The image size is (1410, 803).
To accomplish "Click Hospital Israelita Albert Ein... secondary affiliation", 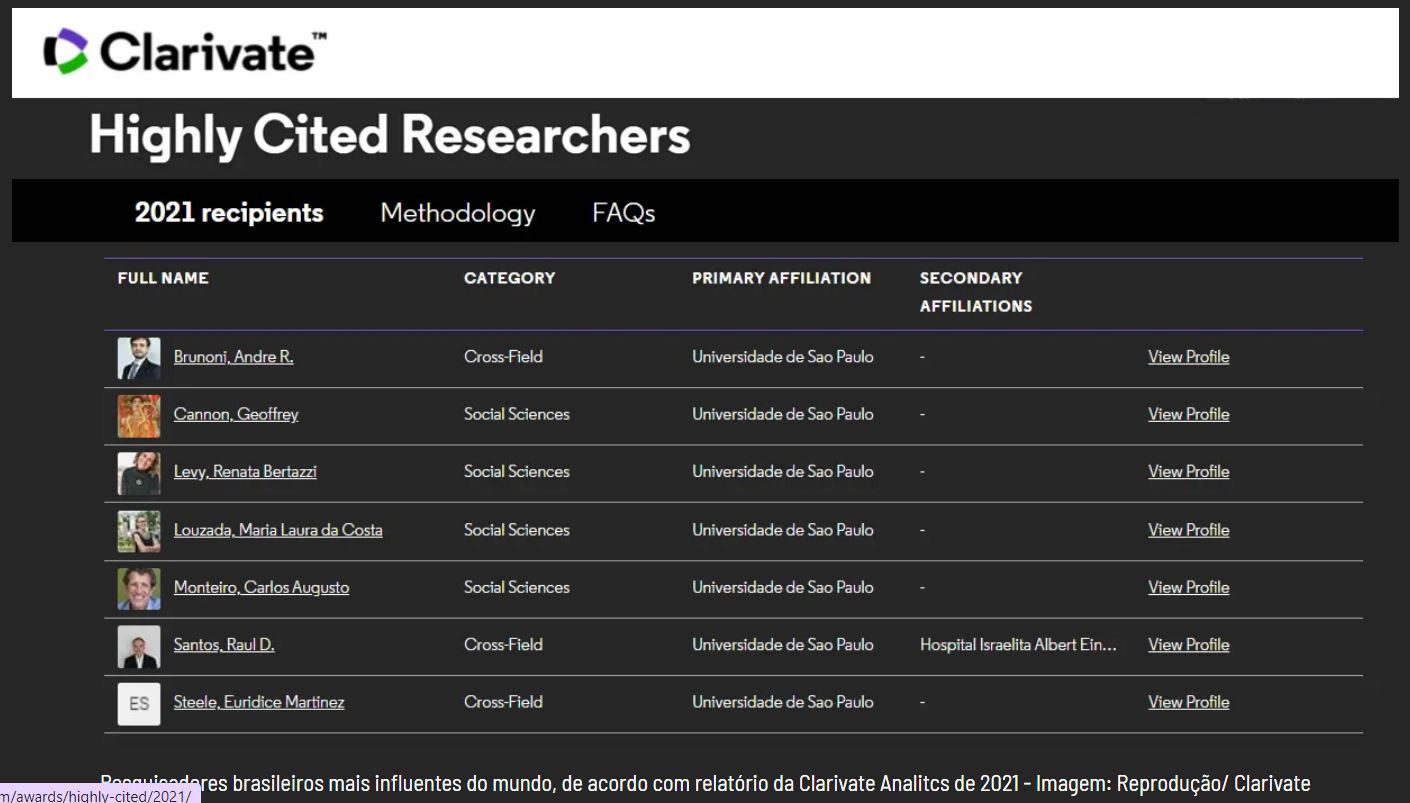I will (1018, 645).
